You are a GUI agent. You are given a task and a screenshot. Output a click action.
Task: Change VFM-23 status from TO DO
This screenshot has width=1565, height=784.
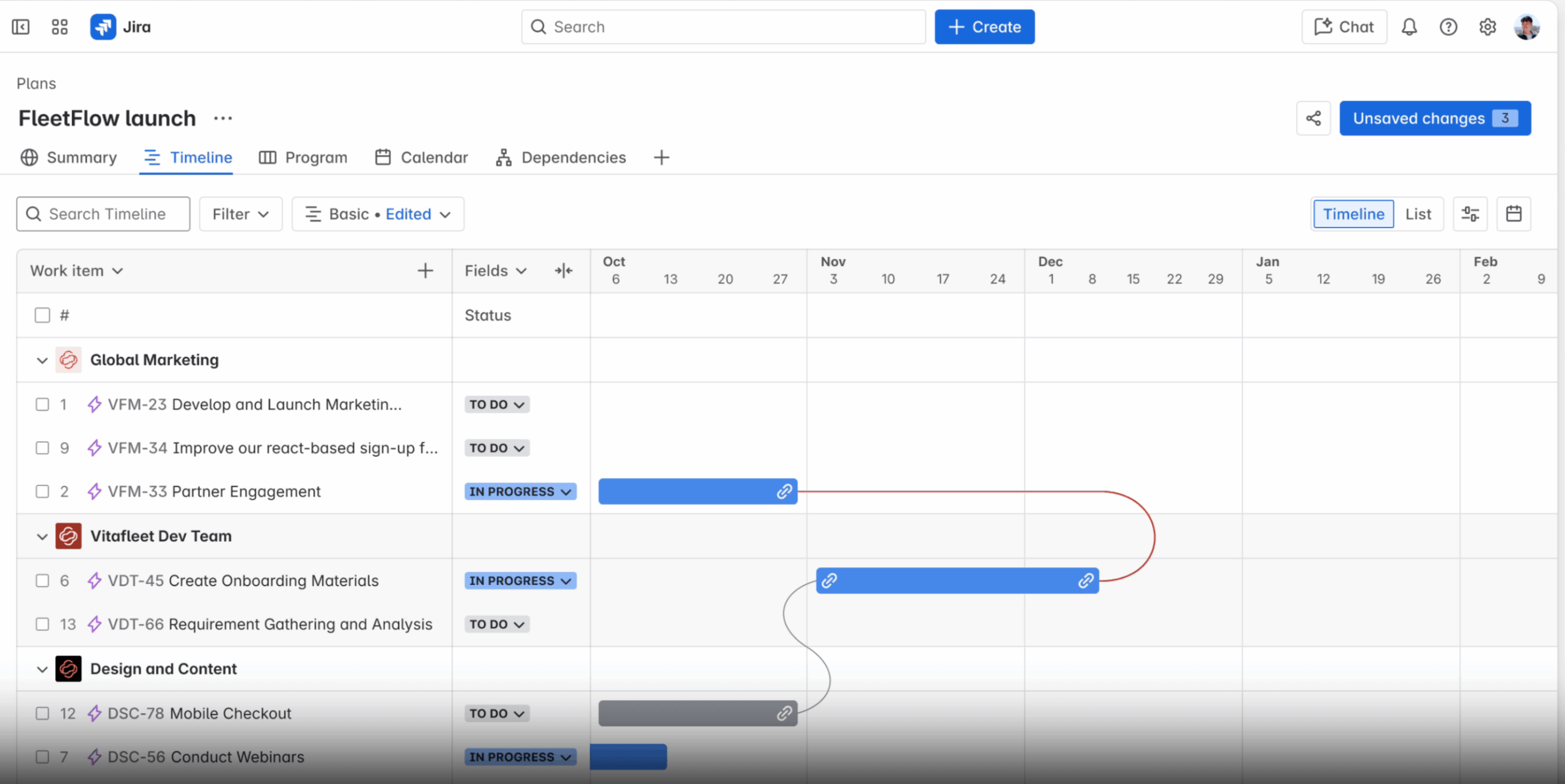[497, 405]
